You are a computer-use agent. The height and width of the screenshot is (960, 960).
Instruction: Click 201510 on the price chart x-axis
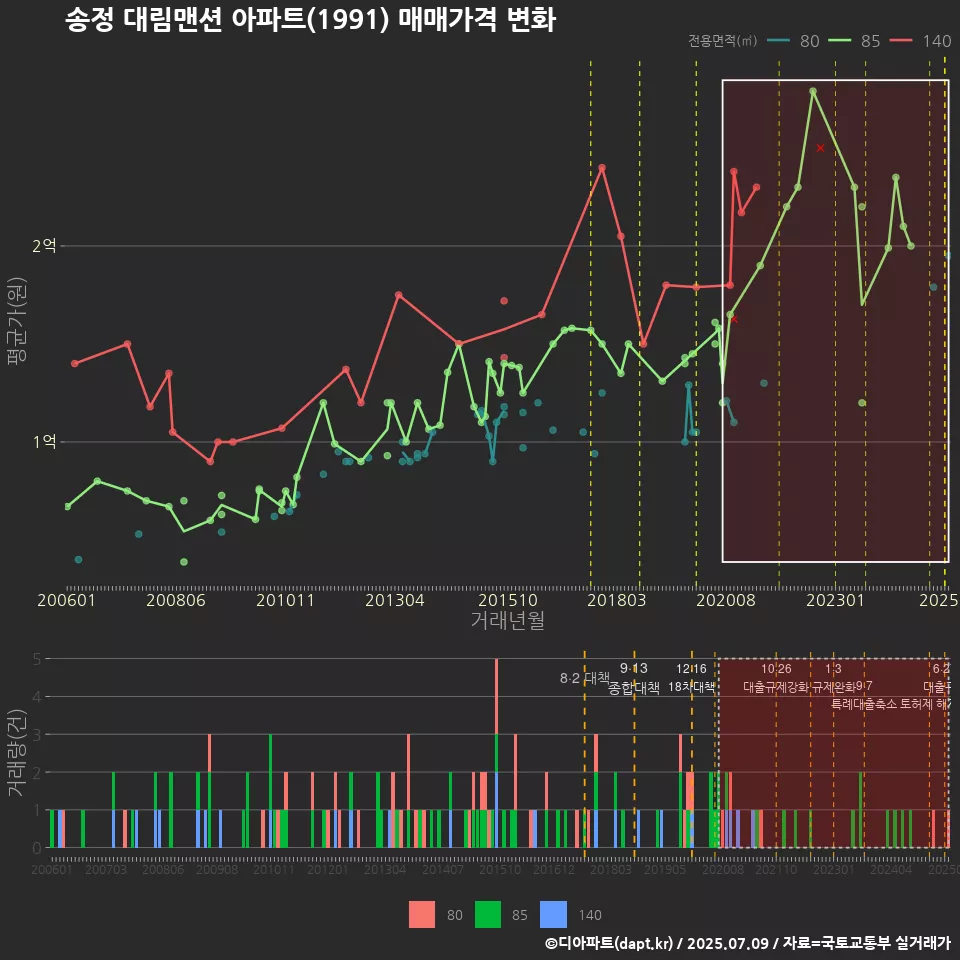tap(508, 600)
